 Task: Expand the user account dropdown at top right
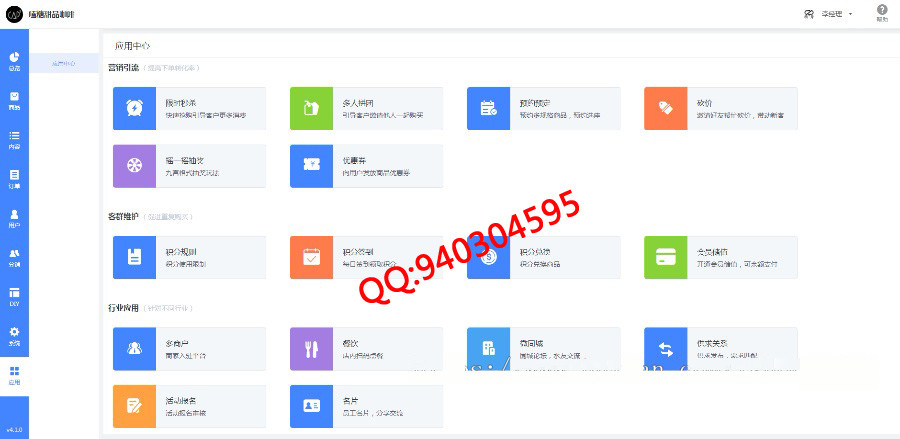click(x=828, y=14)
